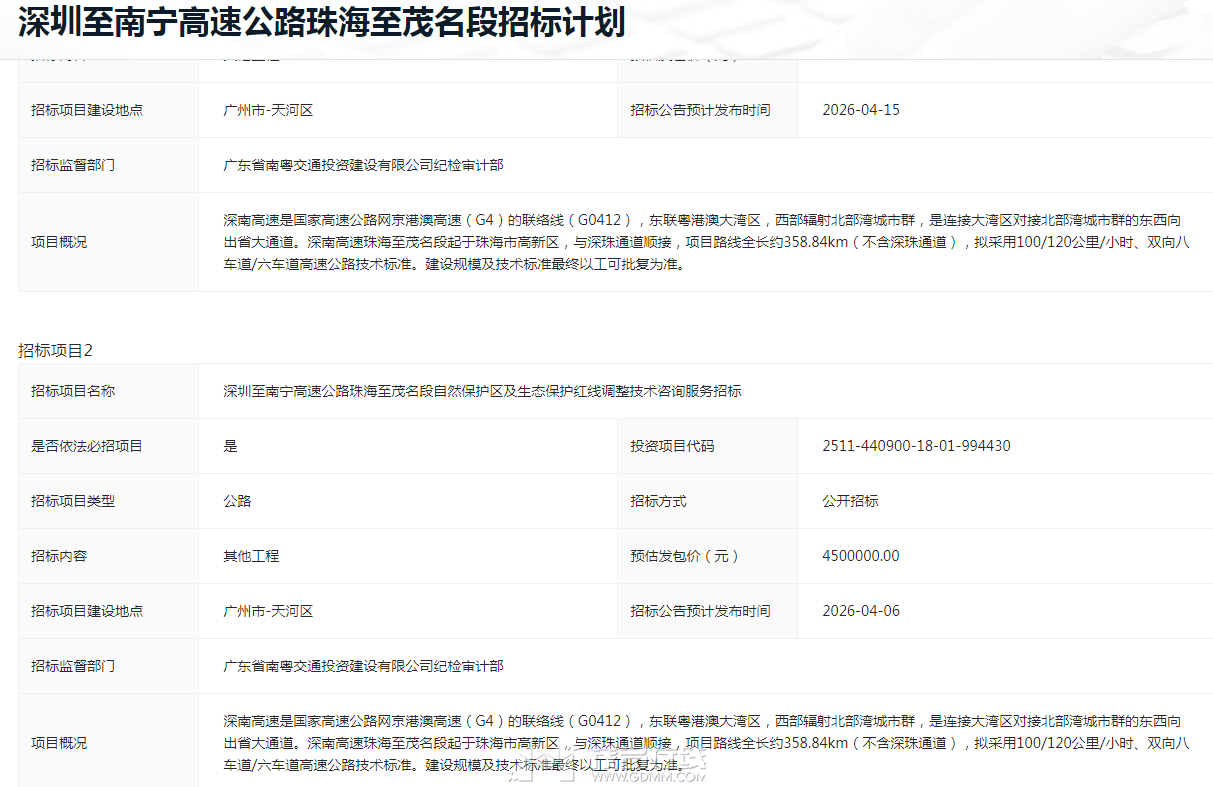Click the 招标项目类型 label
The height and width of the screenshot is (787, 1213).
tap(73, 501)
